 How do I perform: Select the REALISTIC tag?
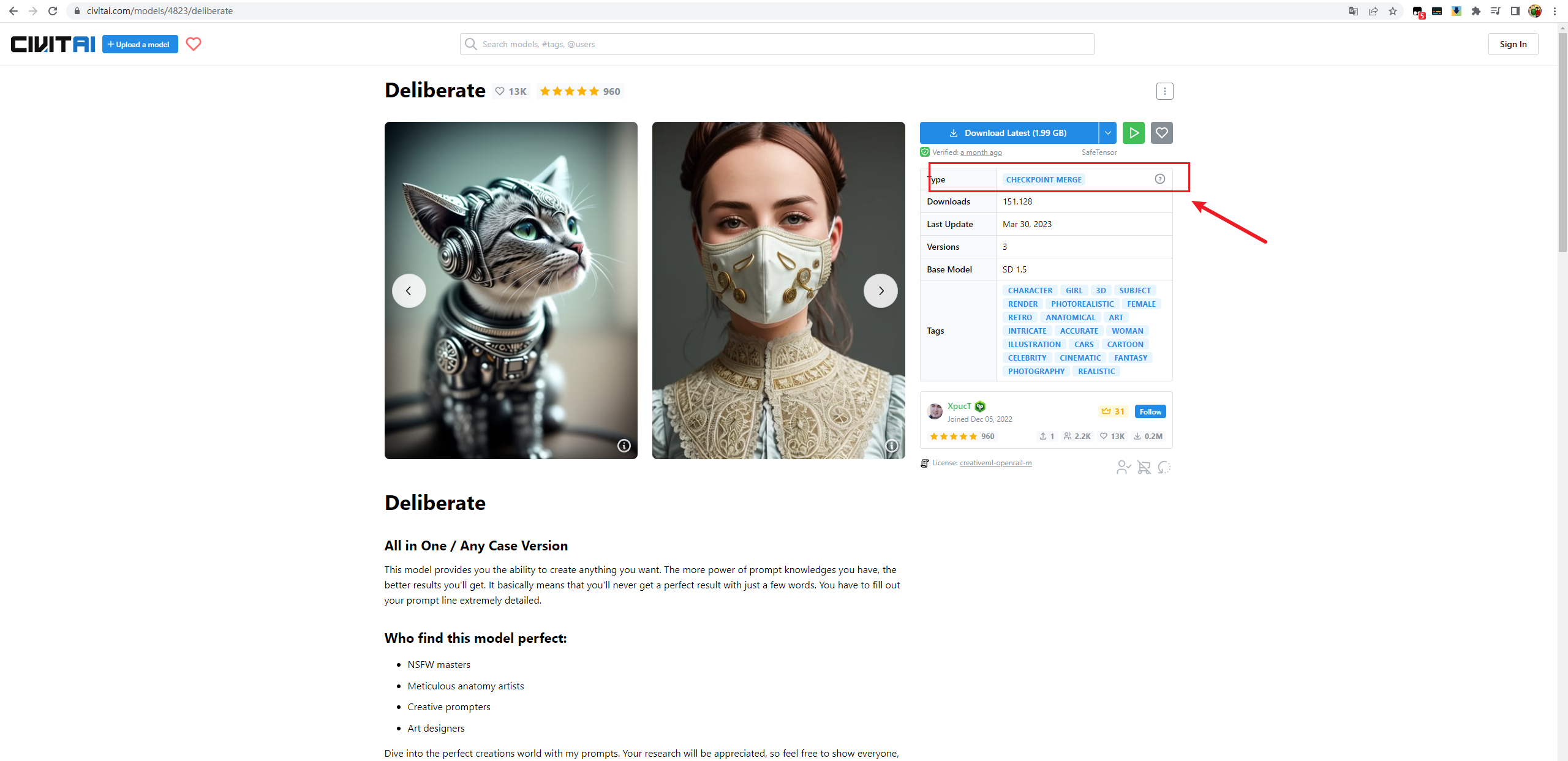[x=1096, y=372]
